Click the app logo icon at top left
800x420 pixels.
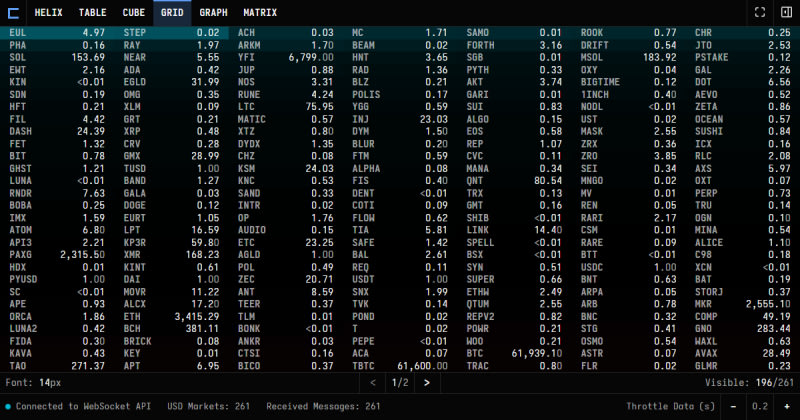point(13,13)
